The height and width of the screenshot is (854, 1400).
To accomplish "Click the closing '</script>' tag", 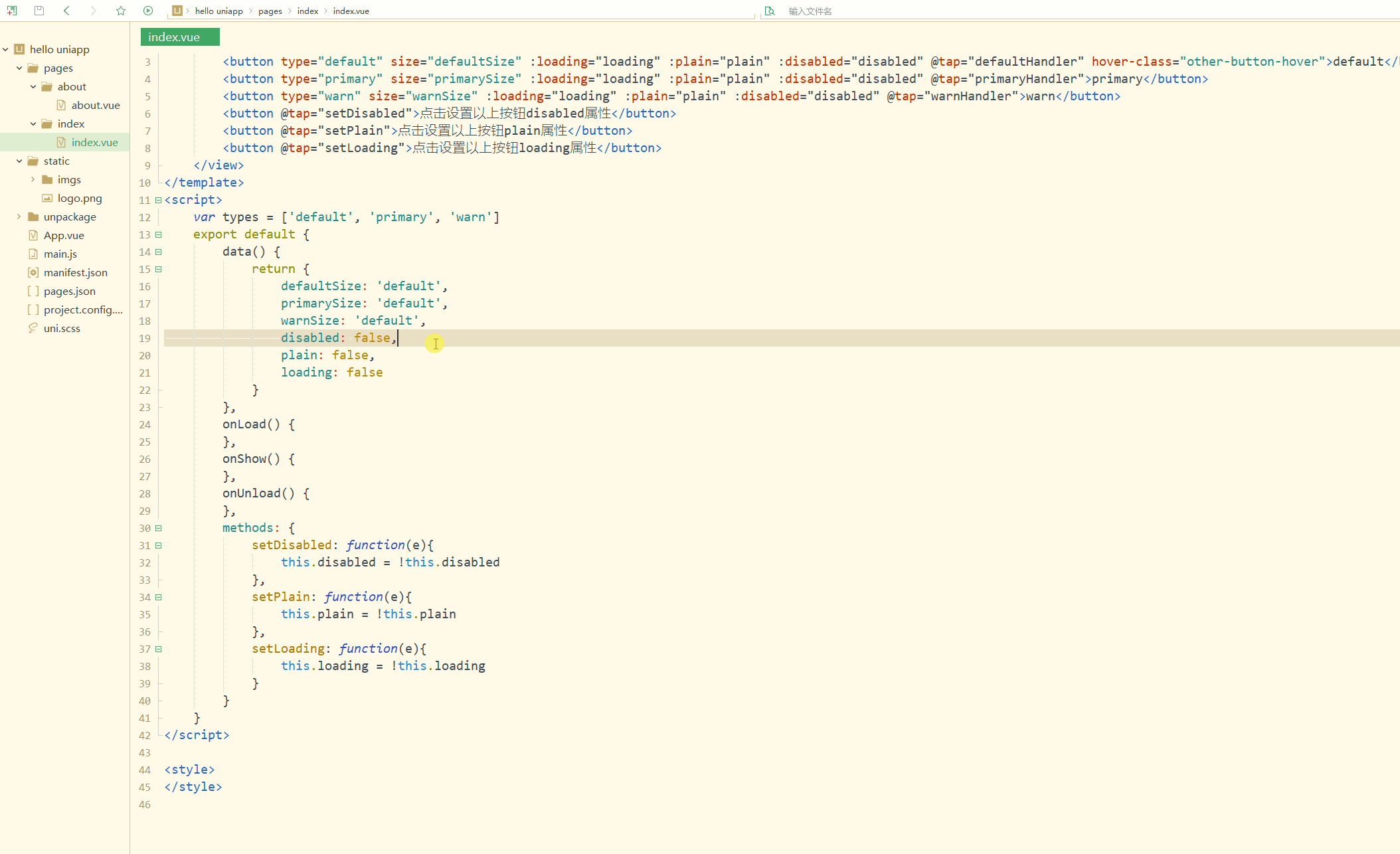I will (197, 735).
